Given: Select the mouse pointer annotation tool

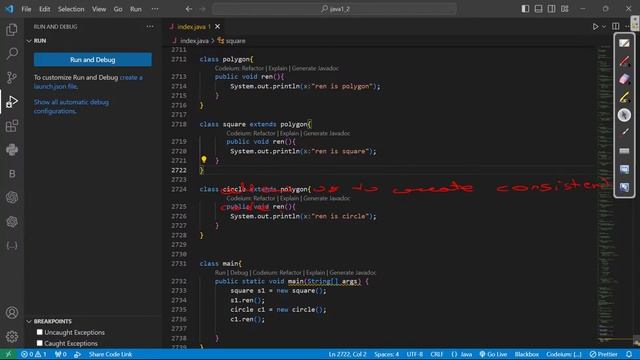Looking at the screenshot, I should [624, 115].
